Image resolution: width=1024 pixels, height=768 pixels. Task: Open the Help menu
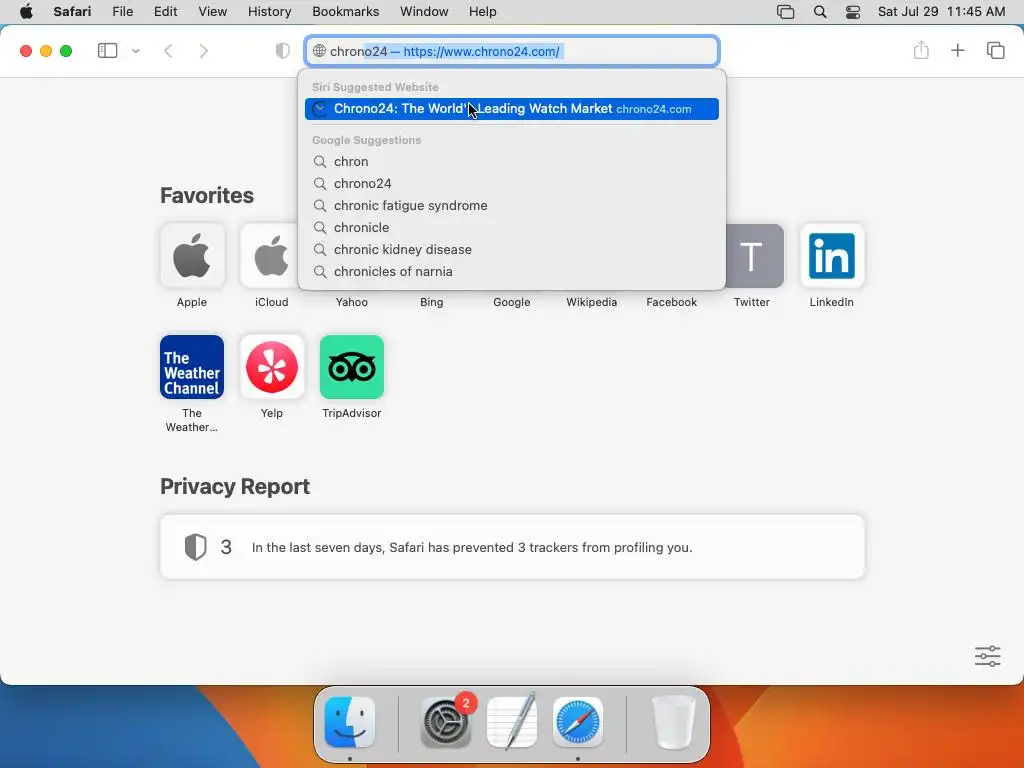[483, 12]
